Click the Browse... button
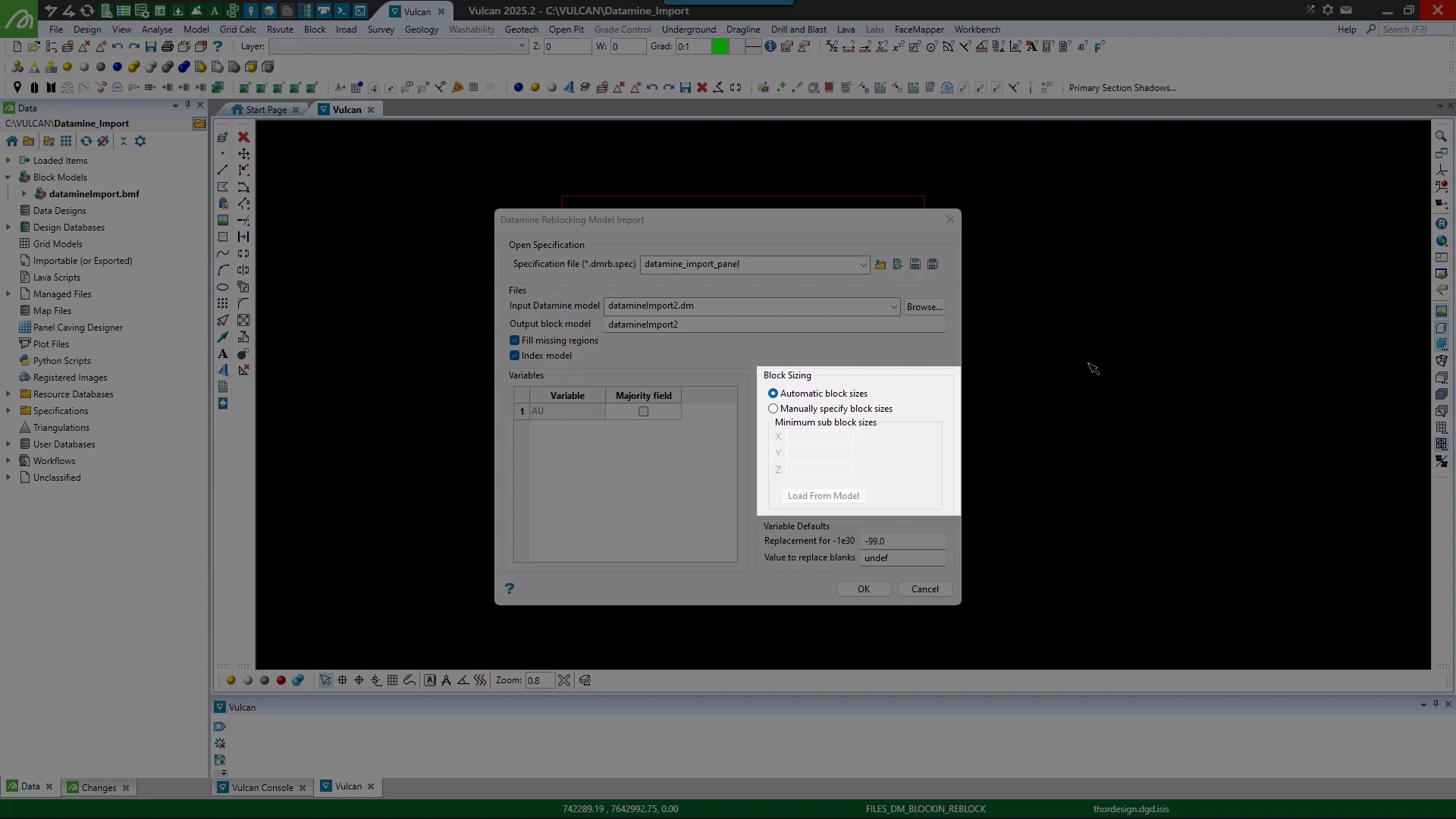 924,307
